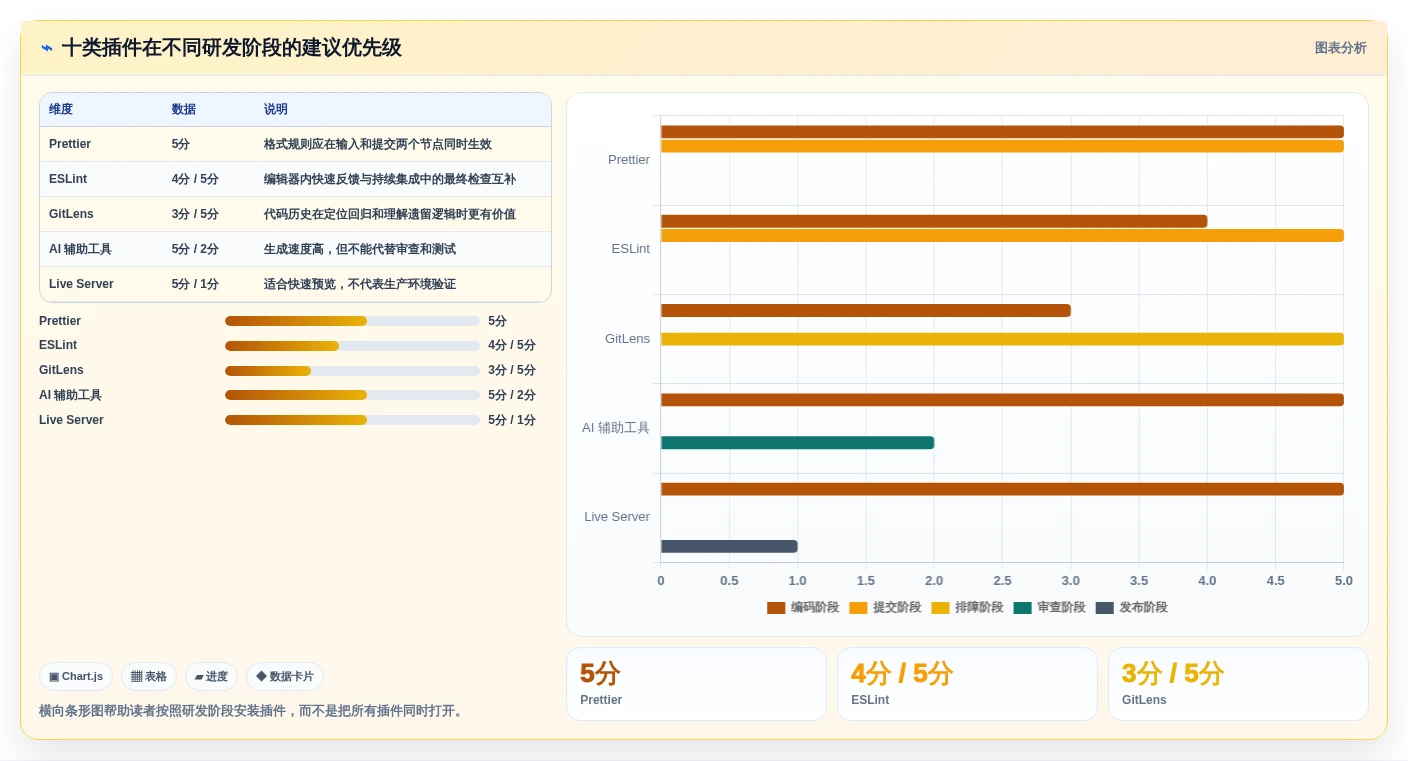Click the page title 十类插件在不同研发阶段的建议优先级
This screenshot has height=761, width=1408.
point(232,48)
